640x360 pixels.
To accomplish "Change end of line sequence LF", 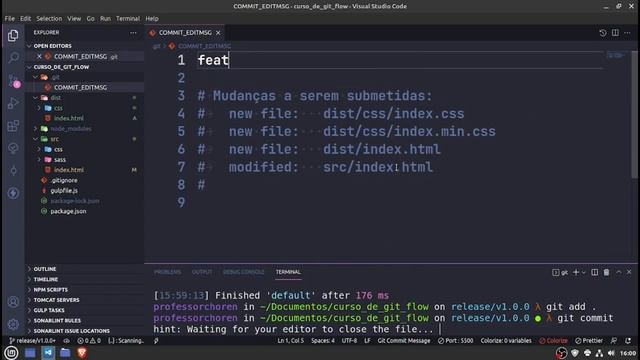I will click(367, 340).
